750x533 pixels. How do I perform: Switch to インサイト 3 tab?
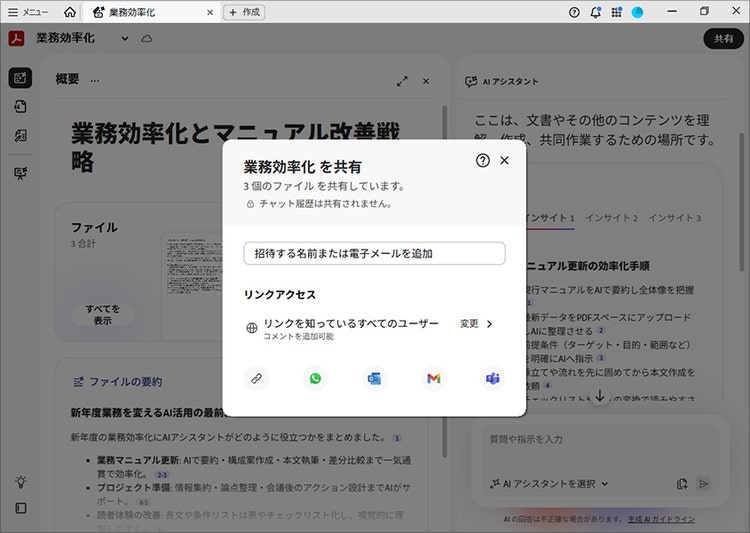675,218
